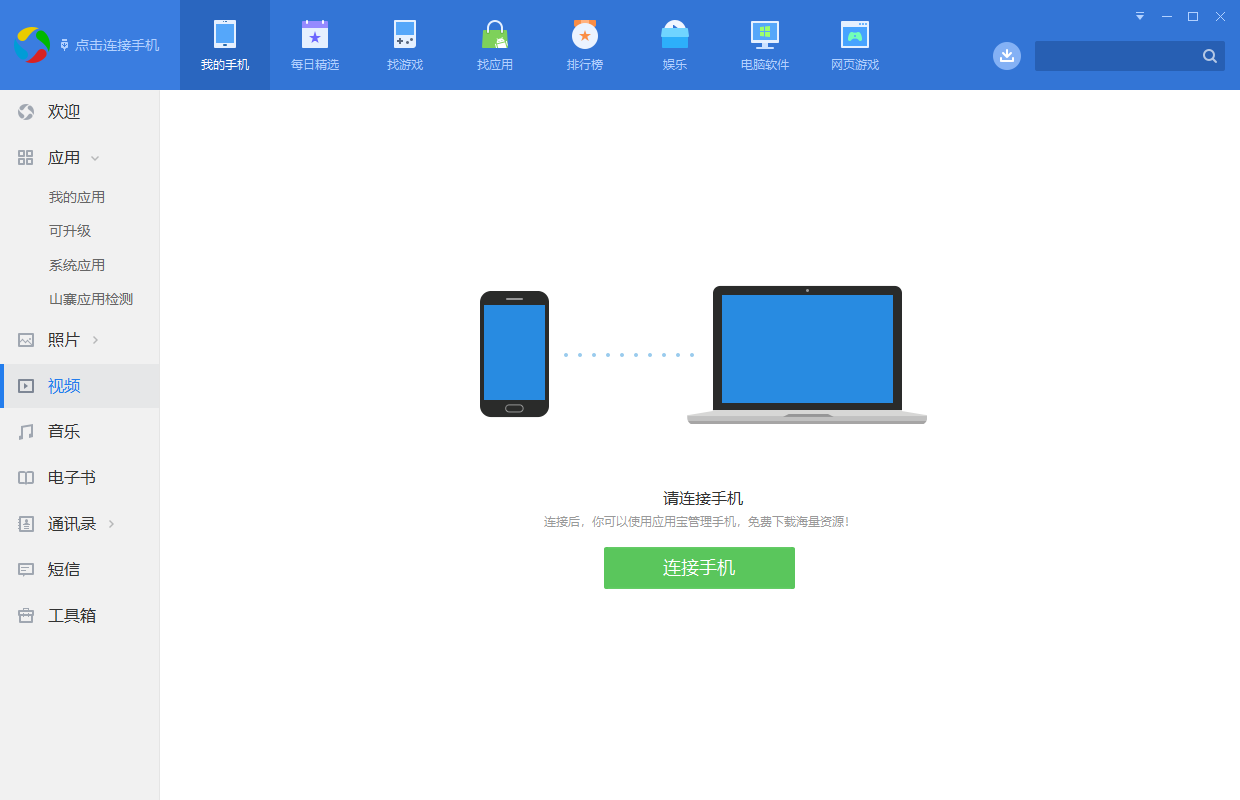This screenshot has height=800, width=1240.
Task: Open the 电脑软件 tab
Action: (x=765, y=45)
